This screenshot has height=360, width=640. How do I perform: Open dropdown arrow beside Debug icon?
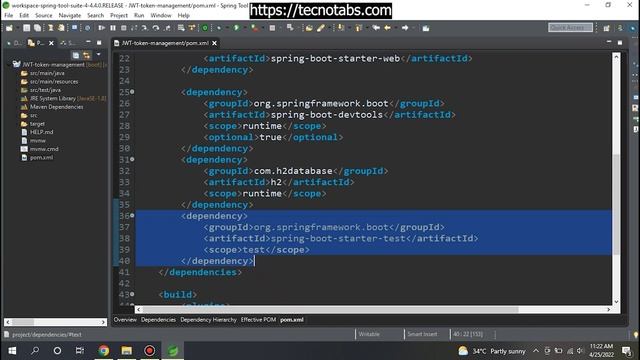click(227, 28)
